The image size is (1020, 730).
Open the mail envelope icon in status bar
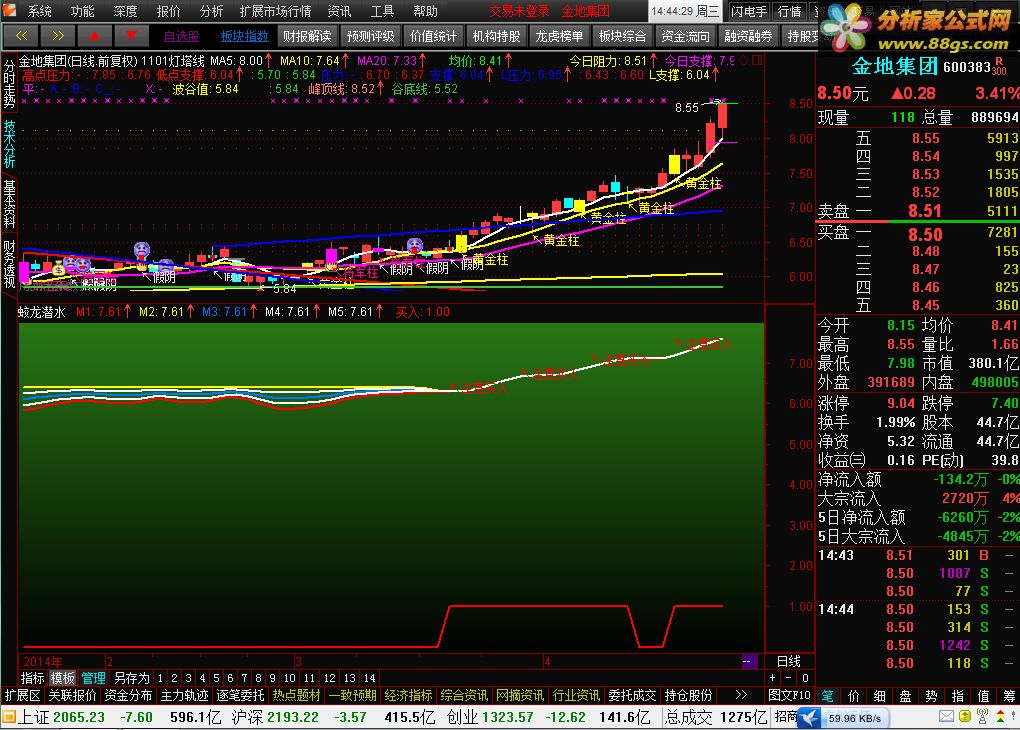click(x=946, y=716)
